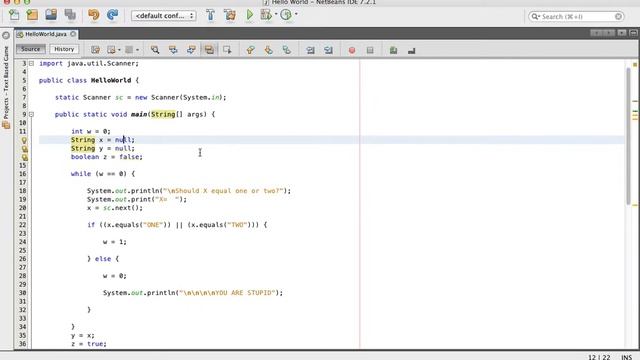Switch to Source view
This screenshot has width=640, height=360.
point(31,49)
